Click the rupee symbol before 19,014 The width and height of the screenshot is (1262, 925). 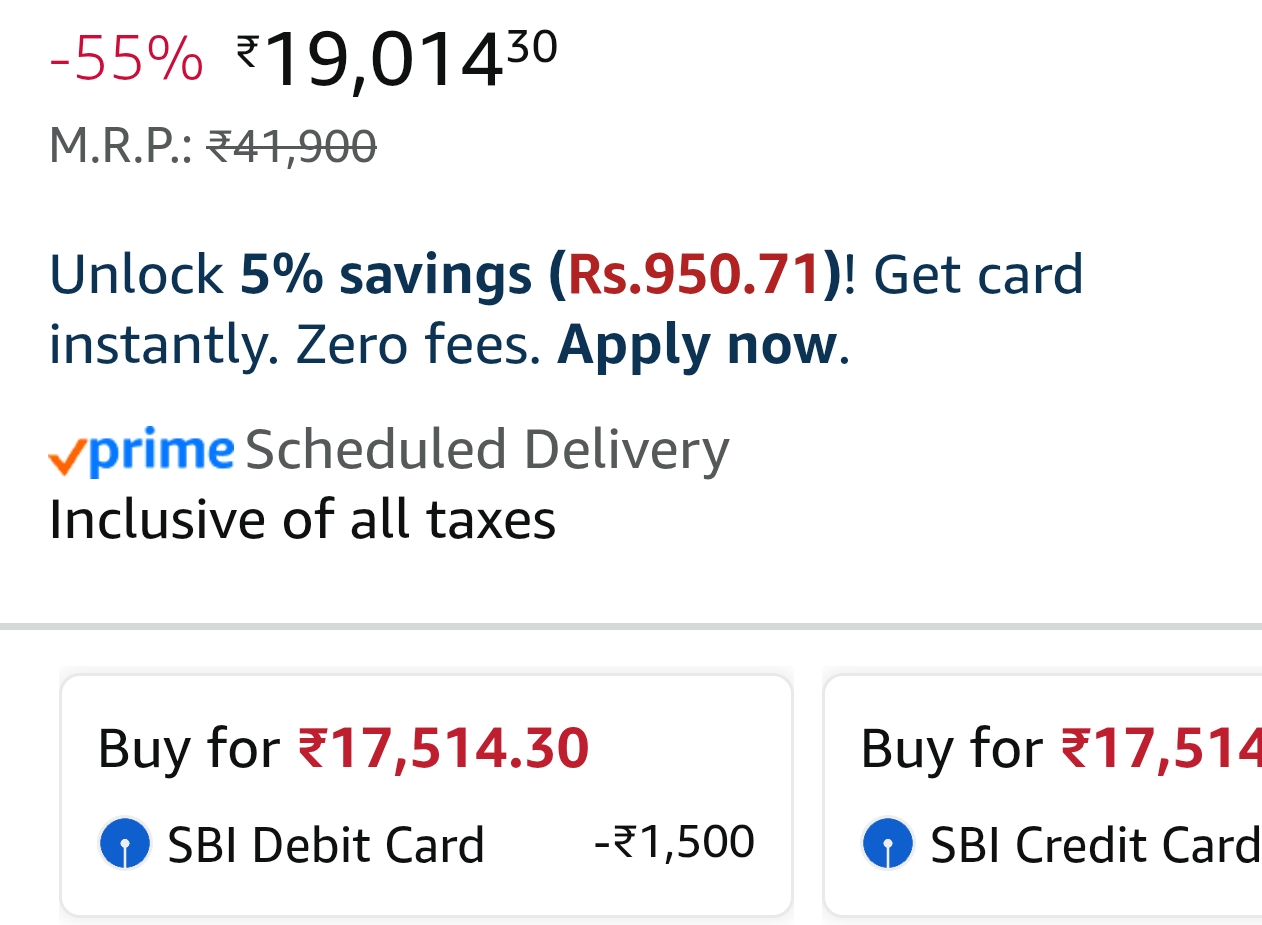point(247,49)
